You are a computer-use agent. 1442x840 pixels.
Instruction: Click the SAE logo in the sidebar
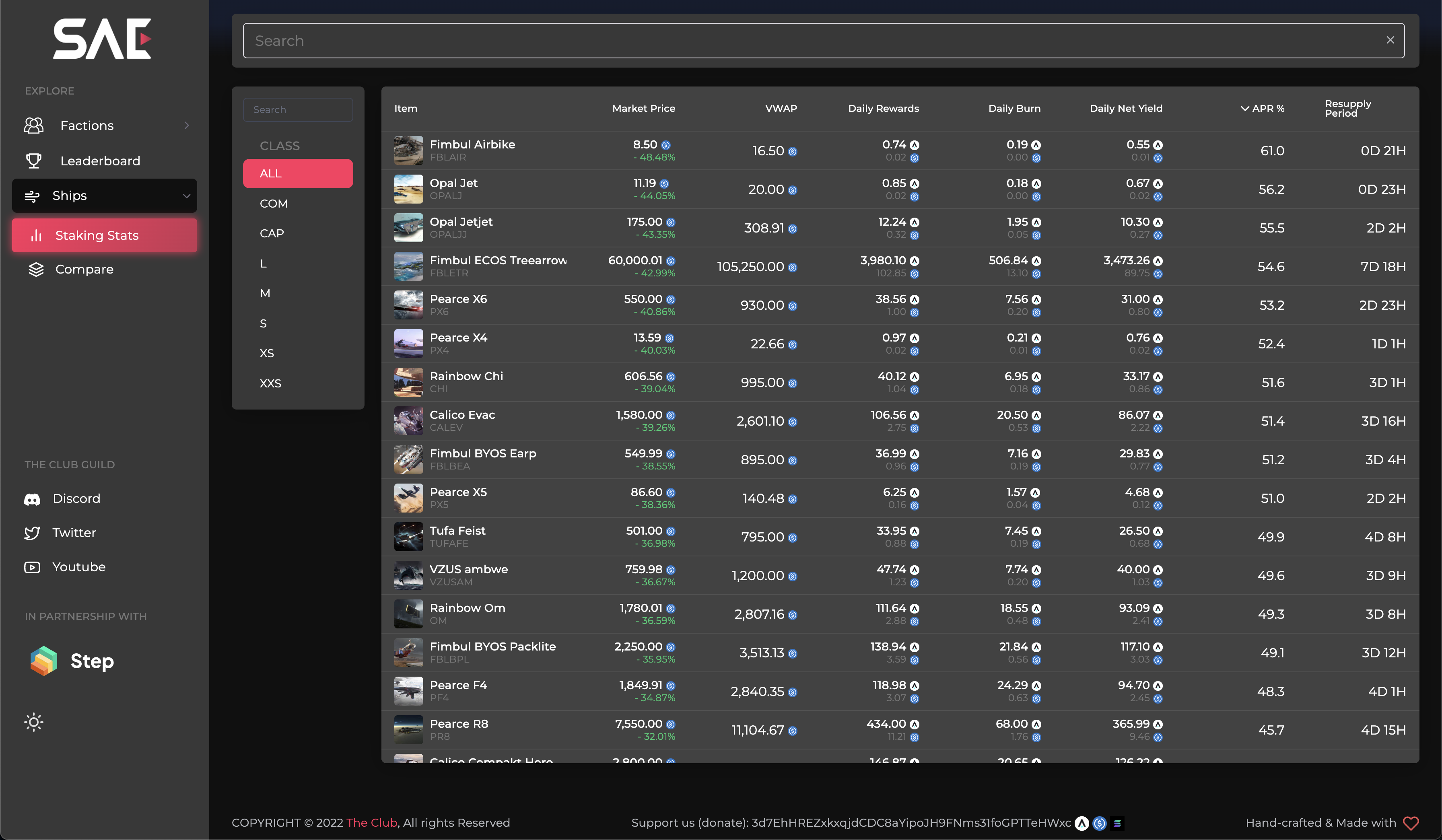click(x=102, y=39)
